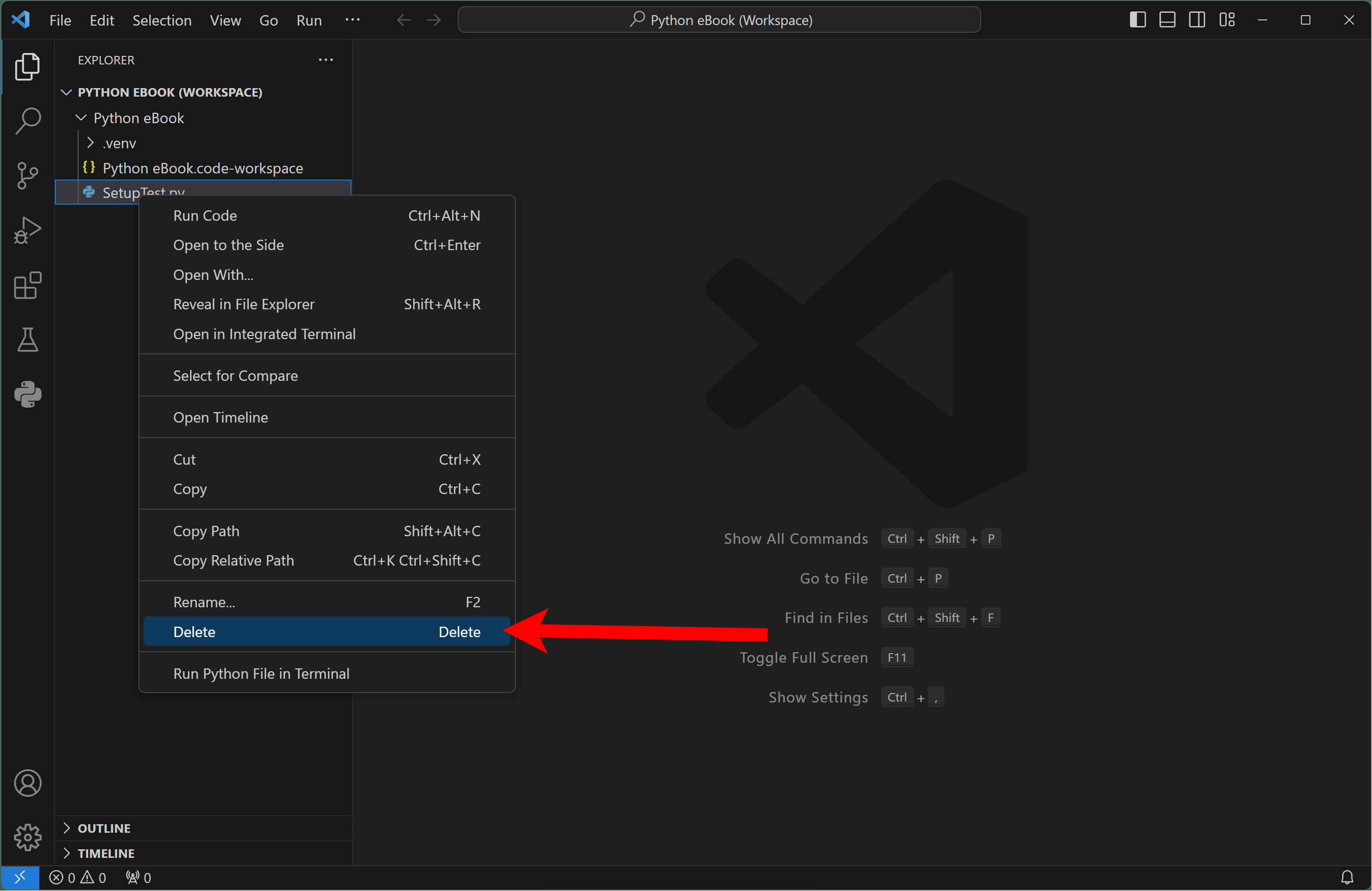
Task: Choose Open With... in context menu
Action: pos(327,275)
